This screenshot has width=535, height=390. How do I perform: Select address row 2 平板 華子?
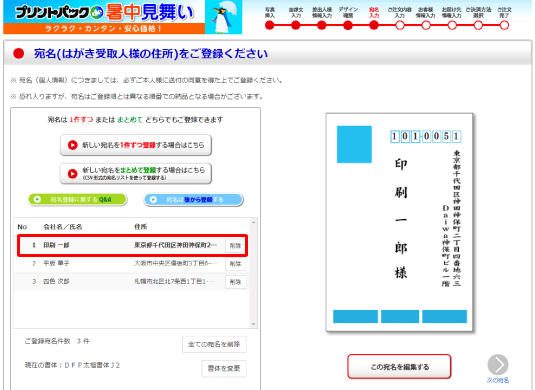pyautogui.click(x=132, y=263)
